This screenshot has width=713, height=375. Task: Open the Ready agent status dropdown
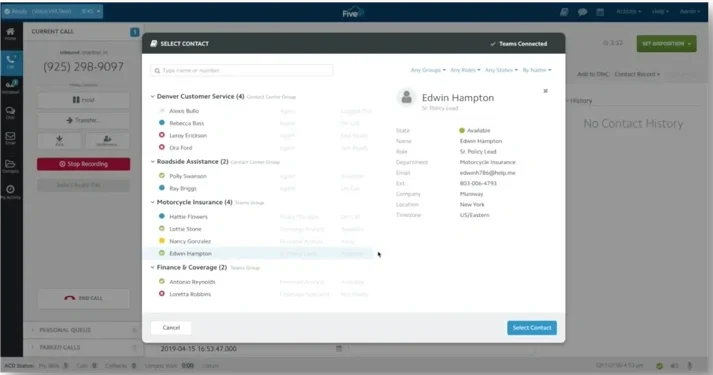[x=52, y=11]
